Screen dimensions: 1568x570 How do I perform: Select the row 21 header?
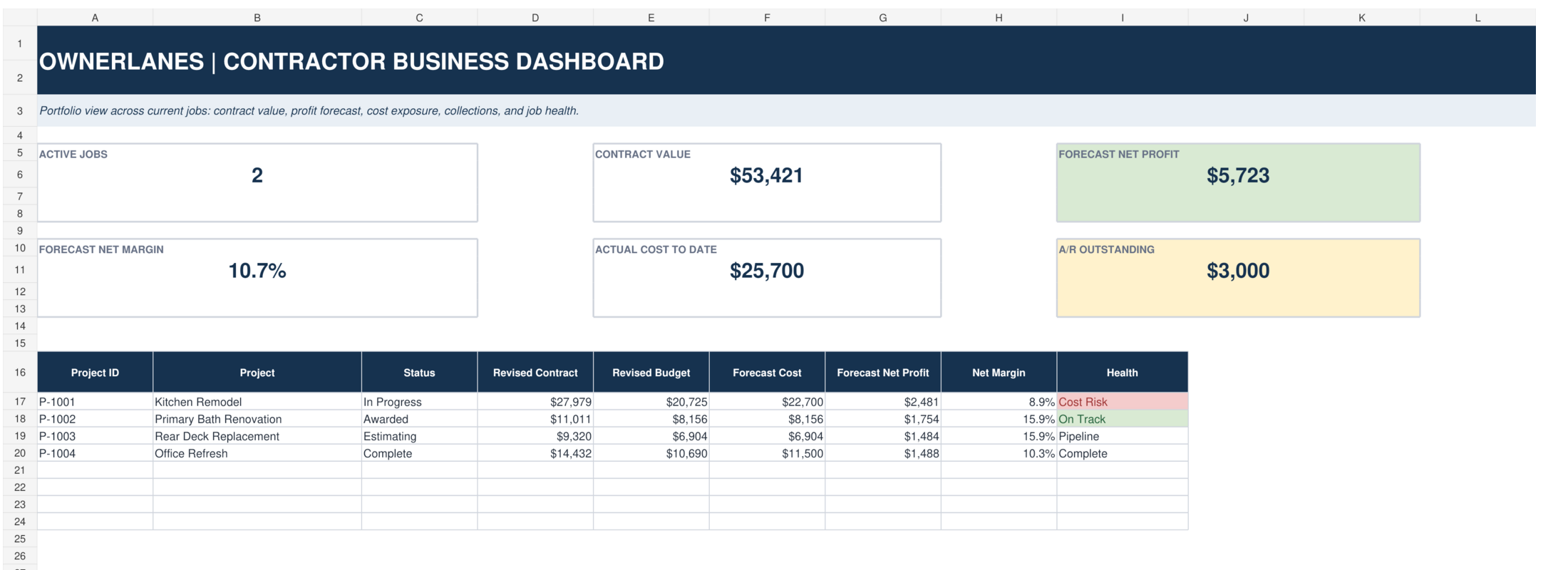tap(20, 470)
